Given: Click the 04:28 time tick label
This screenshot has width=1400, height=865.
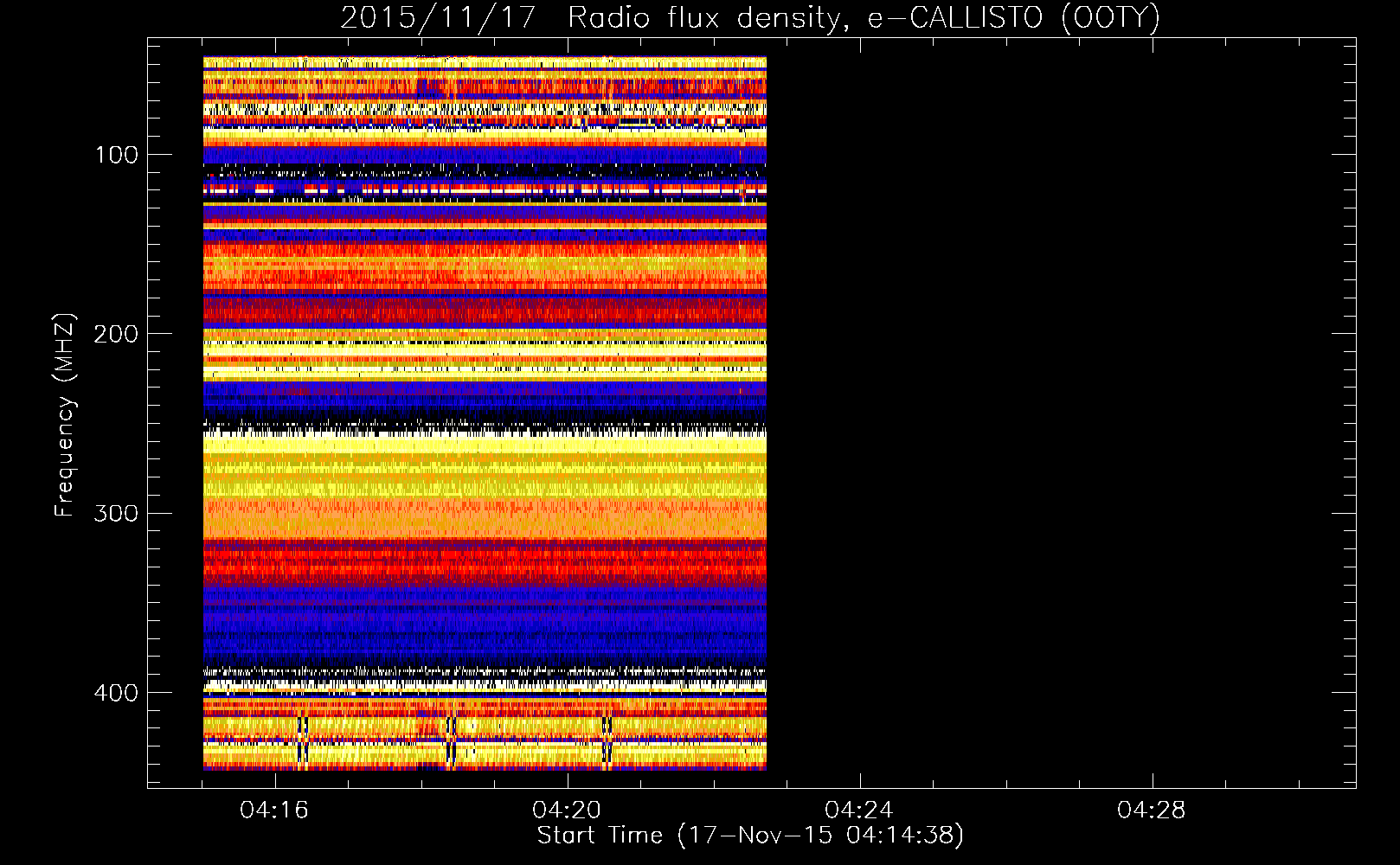Looking at the screenshot, I should pos(1152,811).
